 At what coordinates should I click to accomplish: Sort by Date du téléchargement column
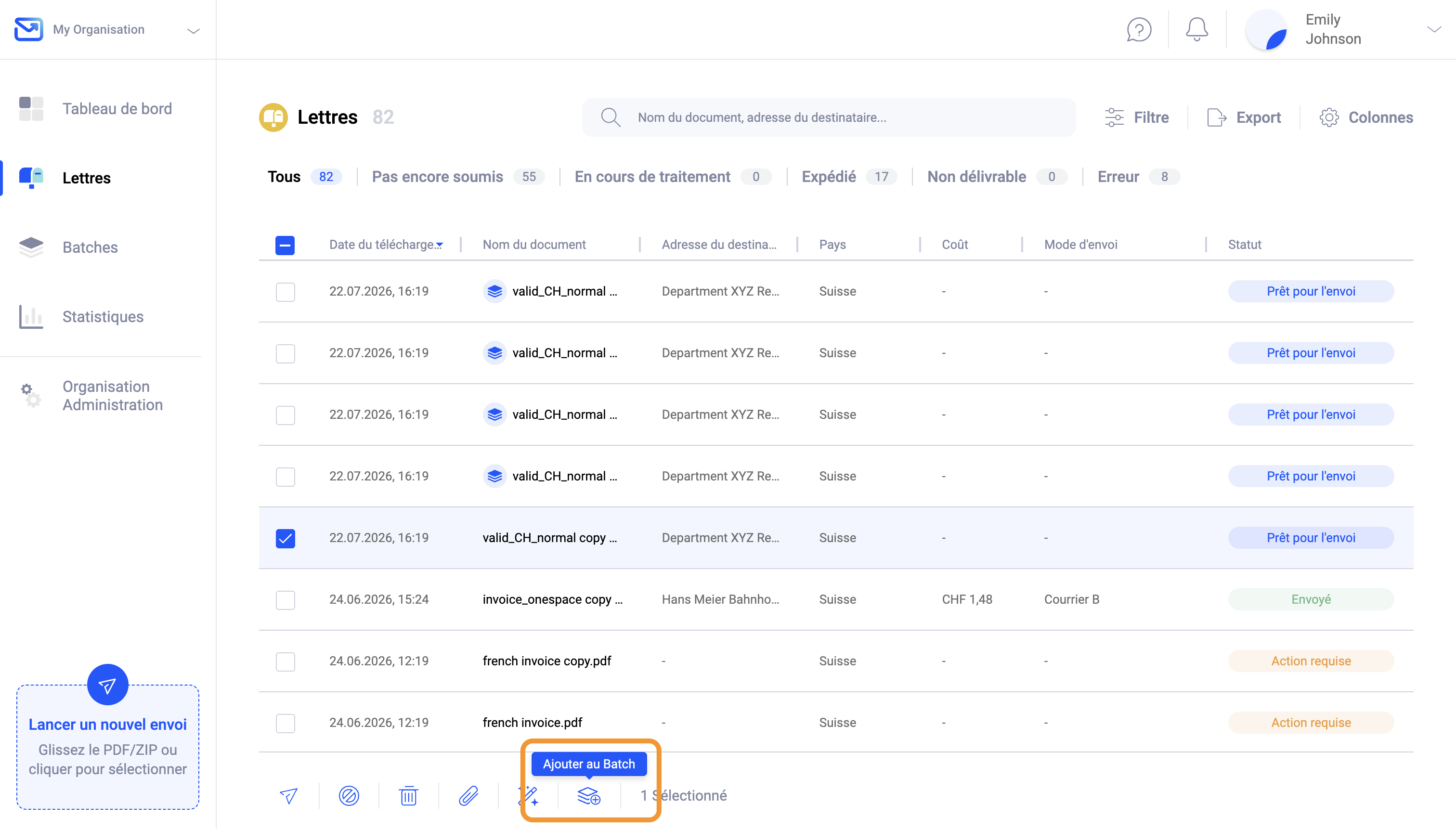tap(386, 245)
